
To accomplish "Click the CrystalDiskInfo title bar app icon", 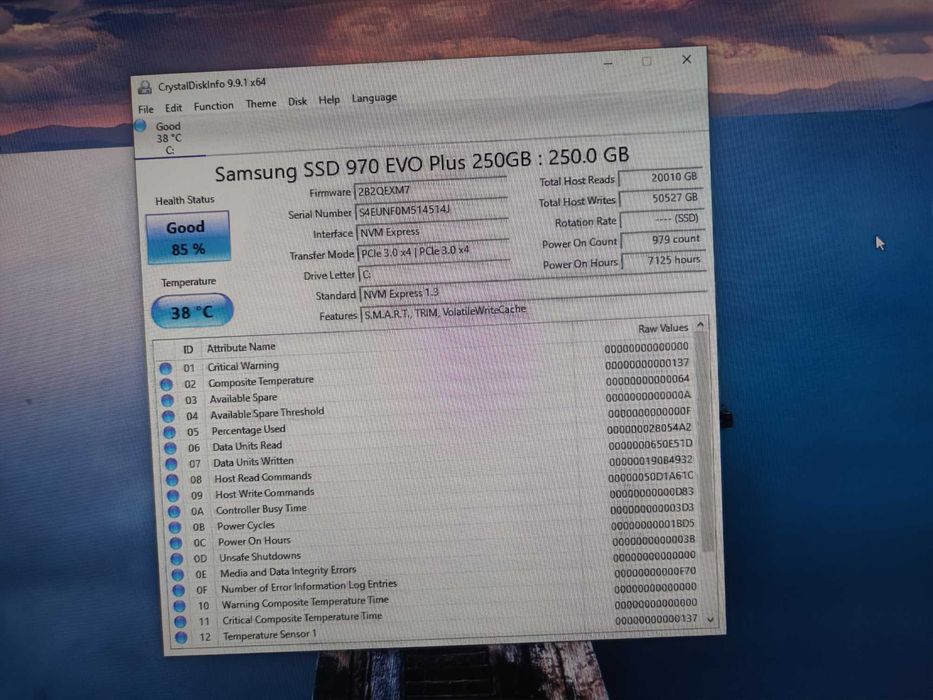I will [145, 88].
